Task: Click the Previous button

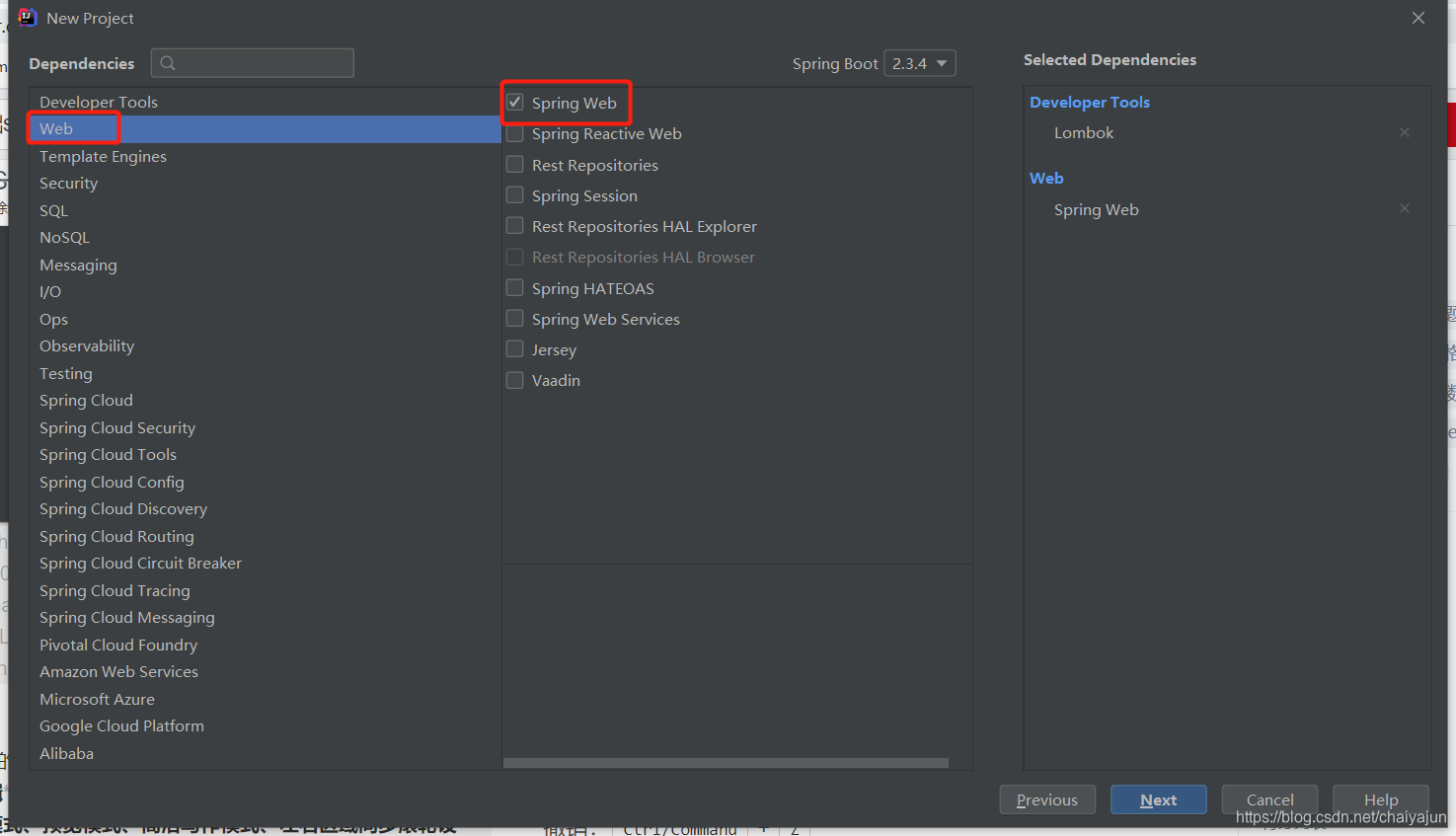Action: [x=1047, y=799]
